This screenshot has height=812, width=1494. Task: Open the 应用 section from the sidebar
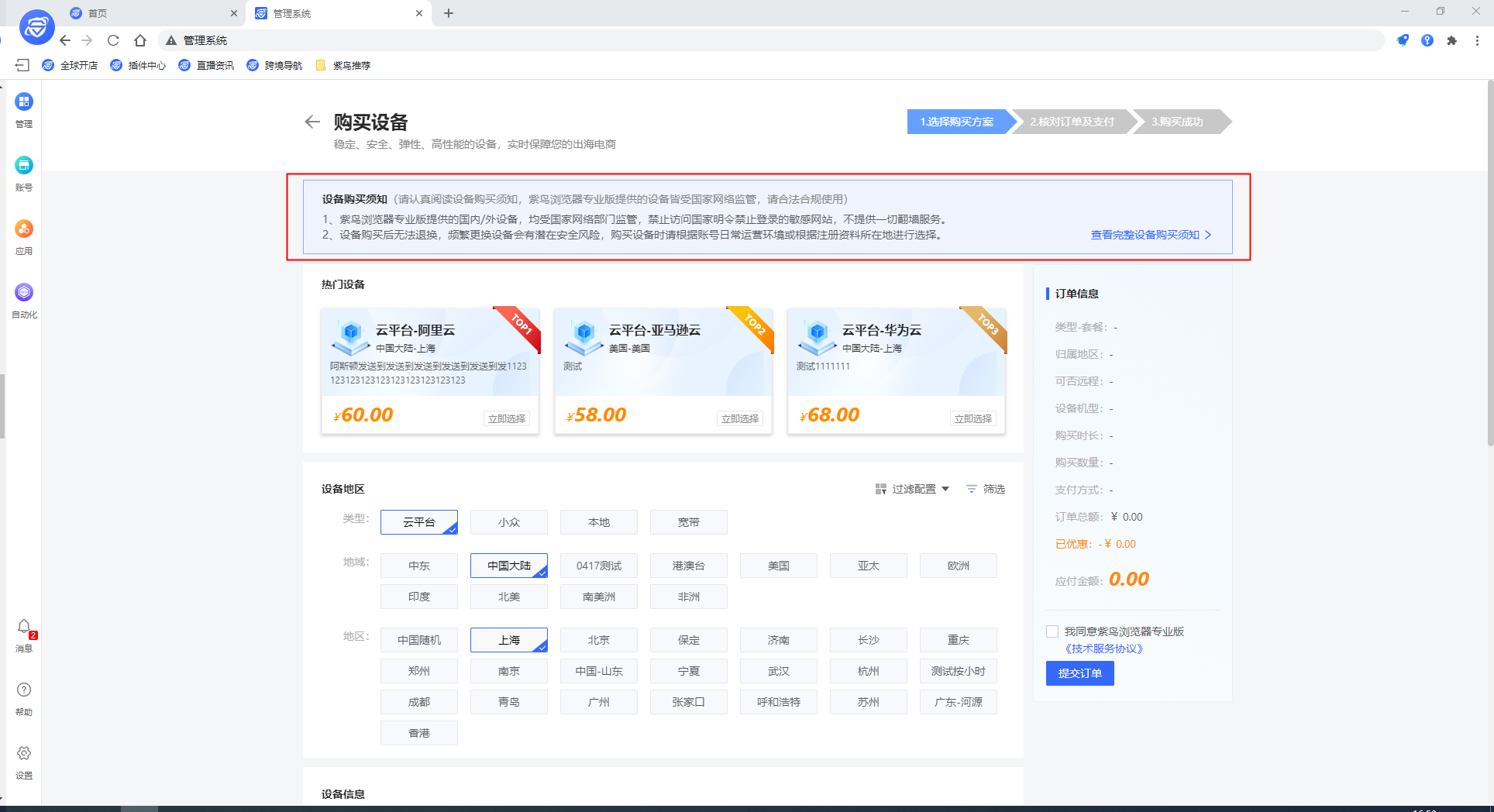pyautogui.click(x=24, y=236)
